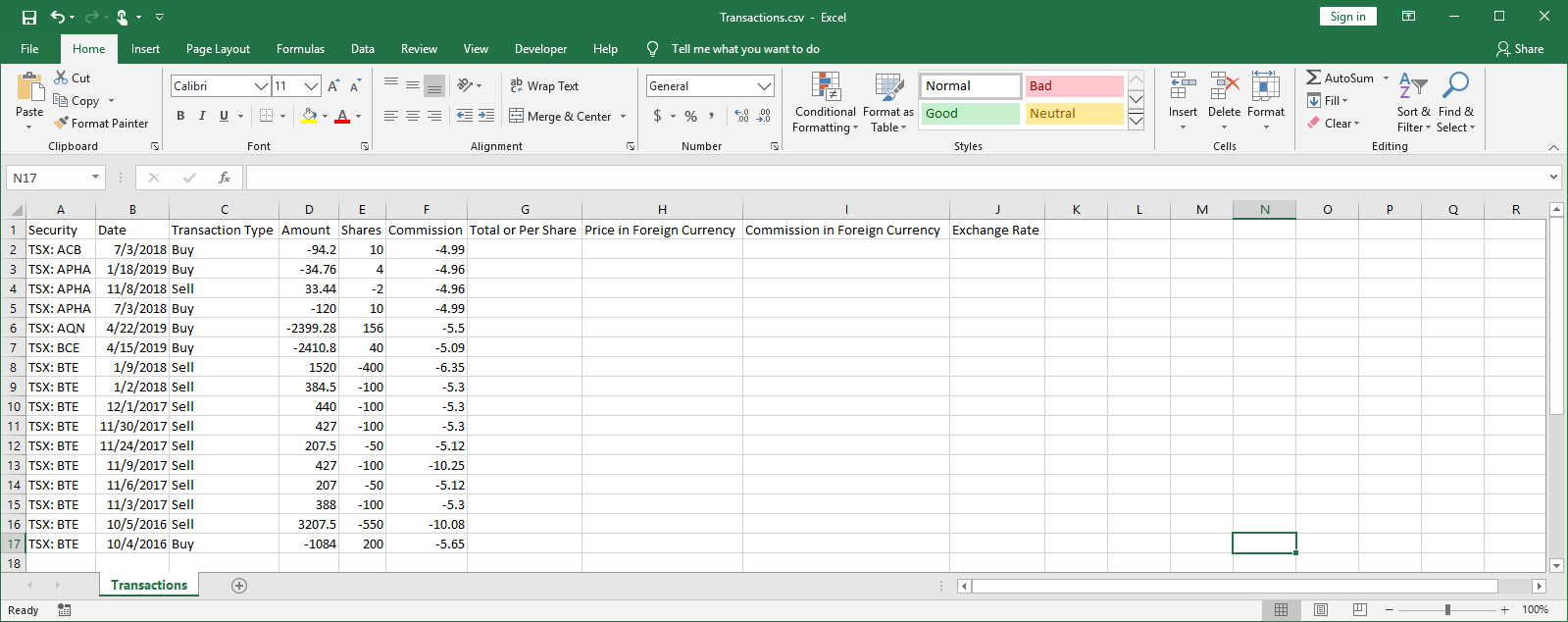This screenshot has width=1568, height=622.
Task: Decrease font size with the small A
Action: (355, 86)
